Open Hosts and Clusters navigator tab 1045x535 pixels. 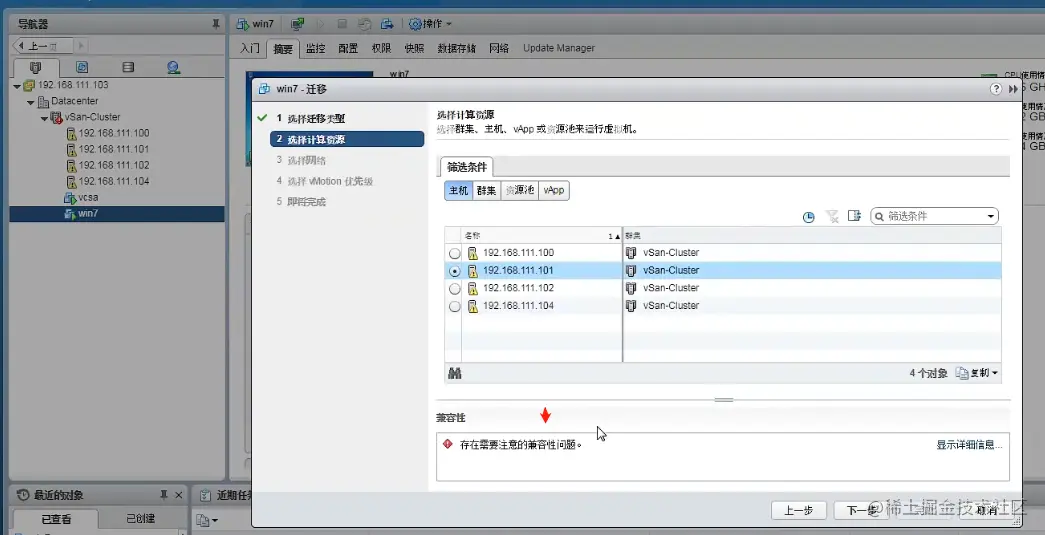(36, 67)
